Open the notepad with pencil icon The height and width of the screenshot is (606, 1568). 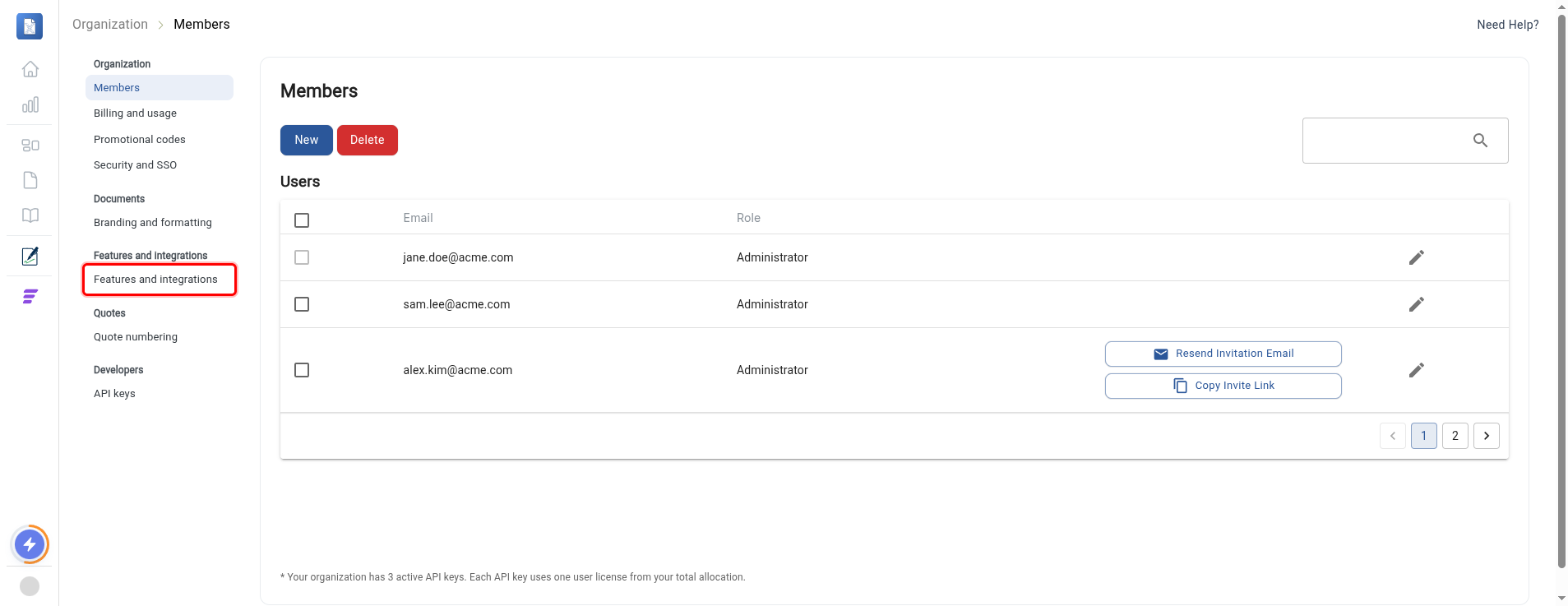30,256
